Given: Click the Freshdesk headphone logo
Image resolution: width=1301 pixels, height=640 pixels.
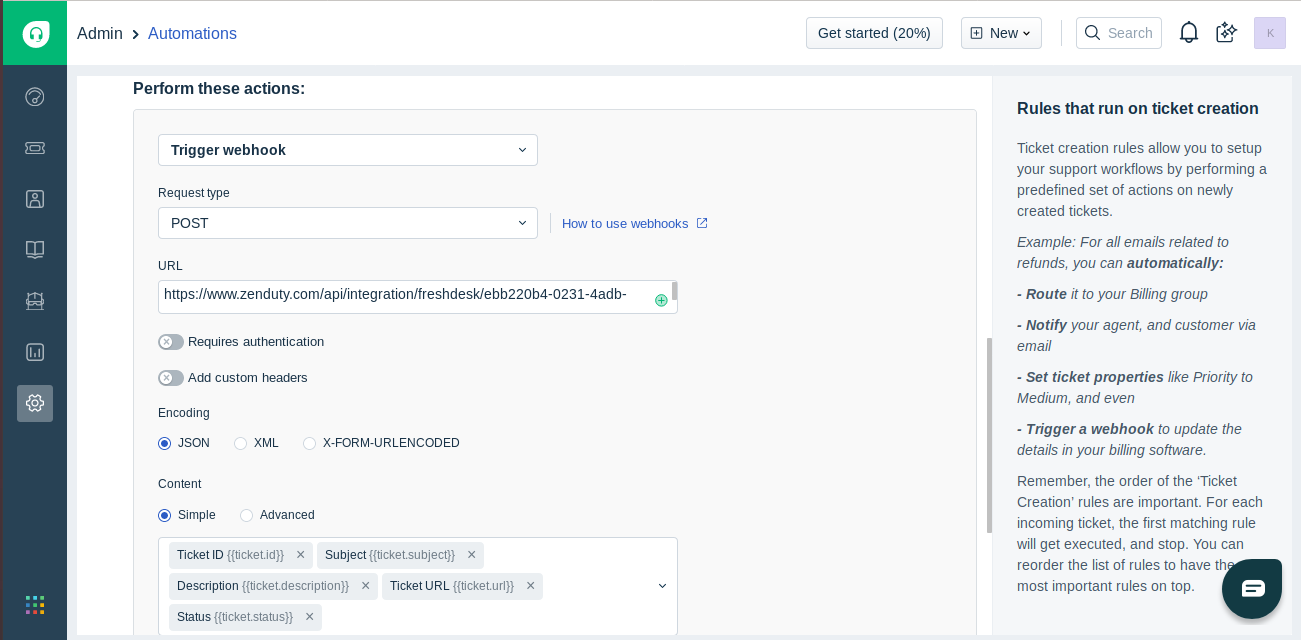Looking at the screenshot, I should (x=34, y=33).
